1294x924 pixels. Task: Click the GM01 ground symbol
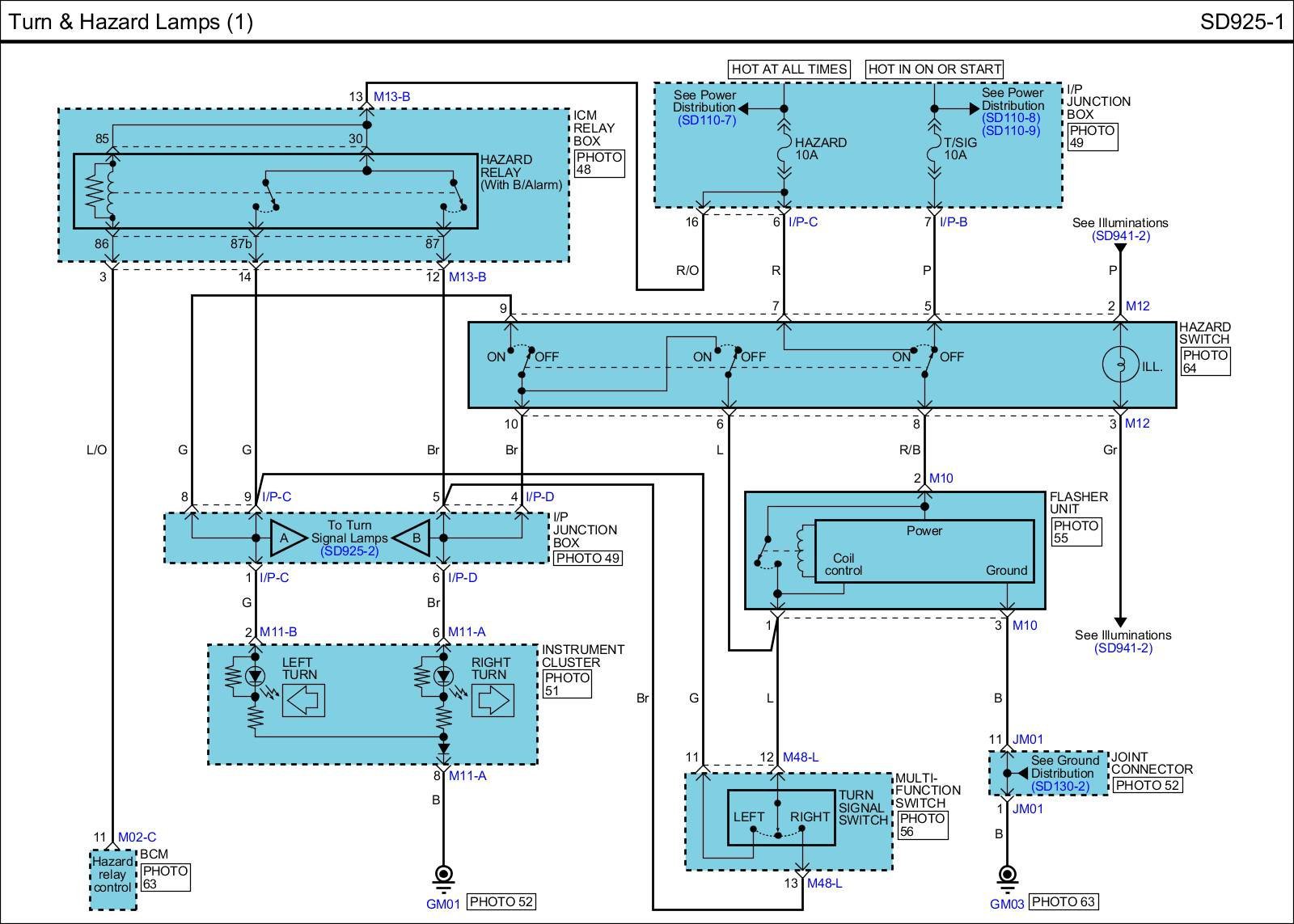tap(442, 875)
